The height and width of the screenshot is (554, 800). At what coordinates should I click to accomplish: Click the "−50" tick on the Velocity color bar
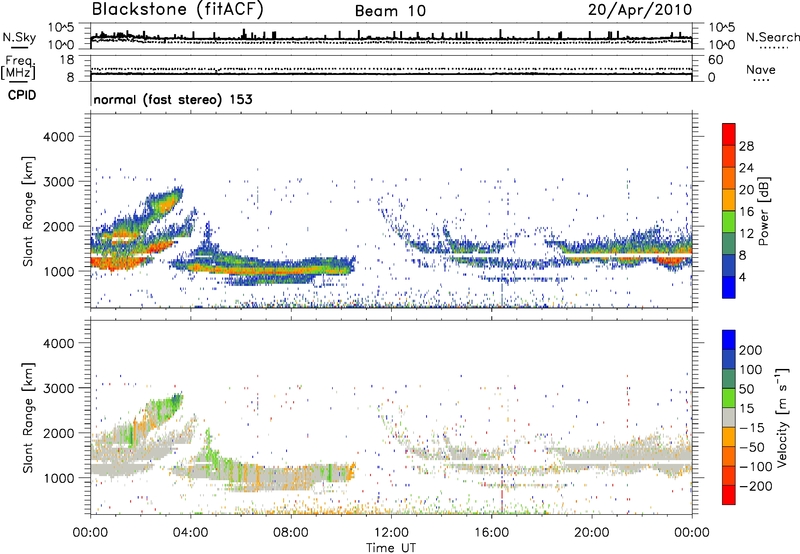[752, 447]
